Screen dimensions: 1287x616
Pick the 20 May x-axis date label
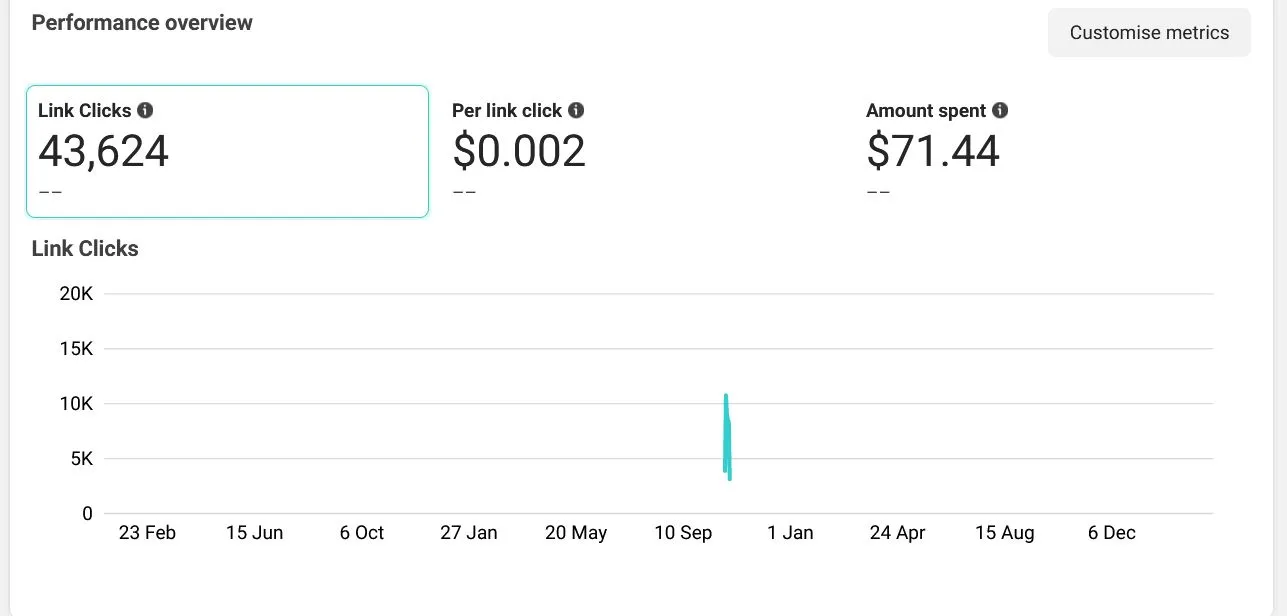point(576,533)
